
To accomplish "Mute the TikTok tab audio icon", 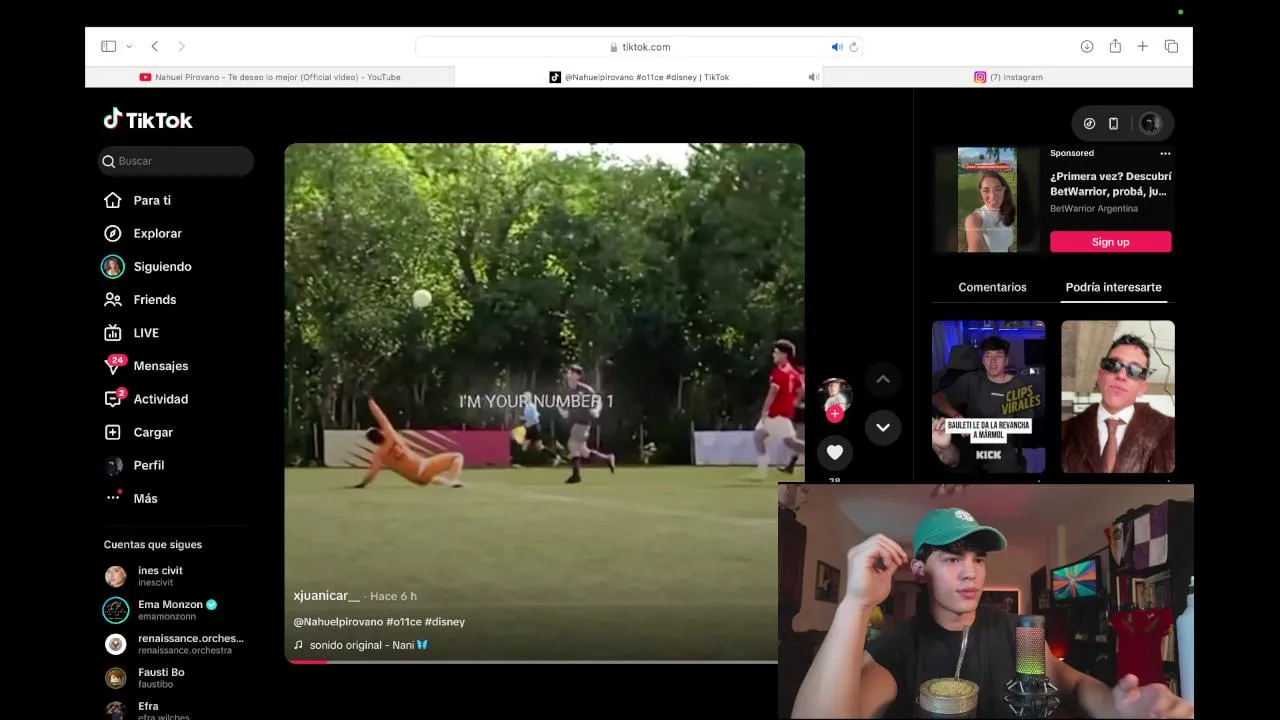I will coord(814,77).
